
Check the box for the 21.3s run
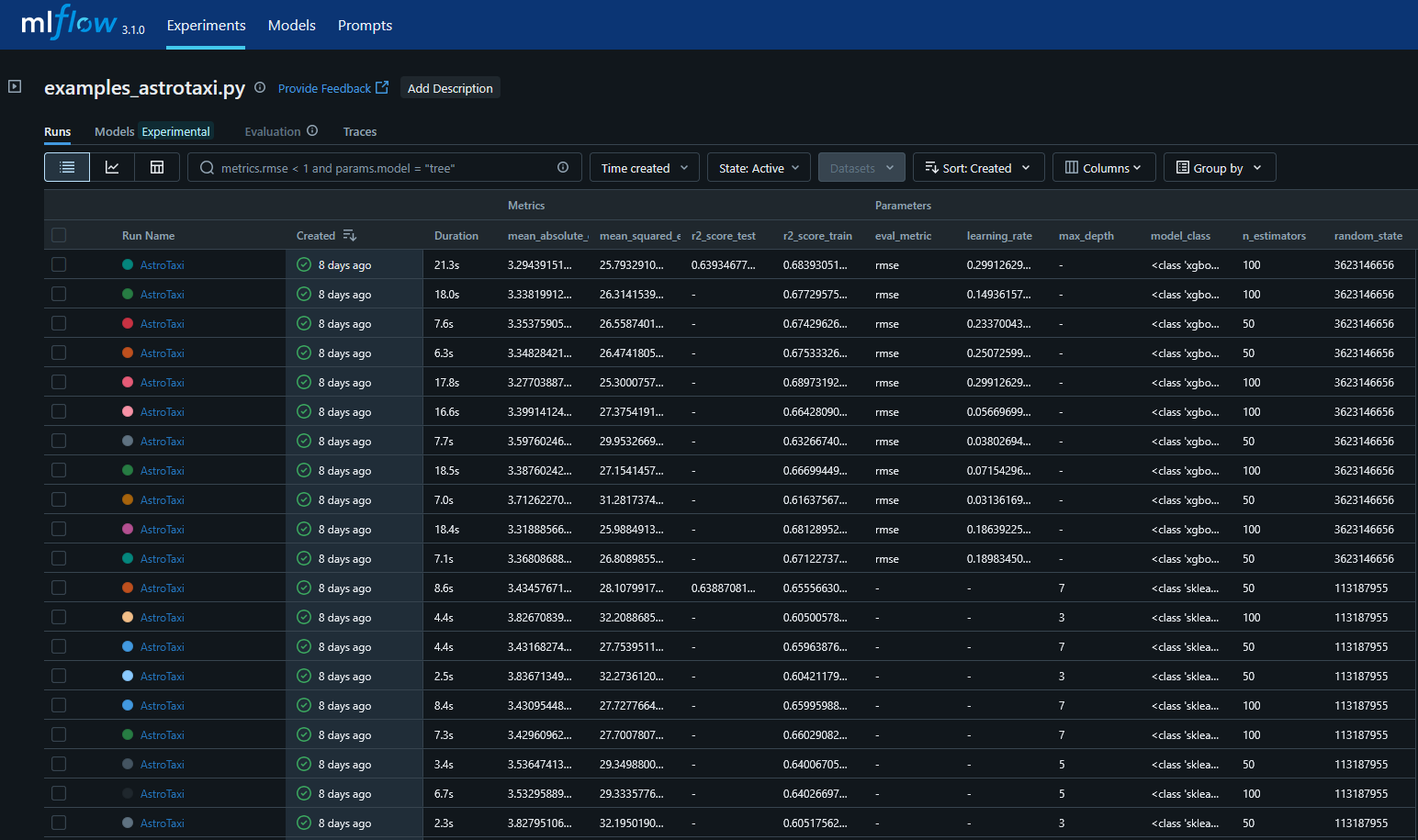coord(59,264)
